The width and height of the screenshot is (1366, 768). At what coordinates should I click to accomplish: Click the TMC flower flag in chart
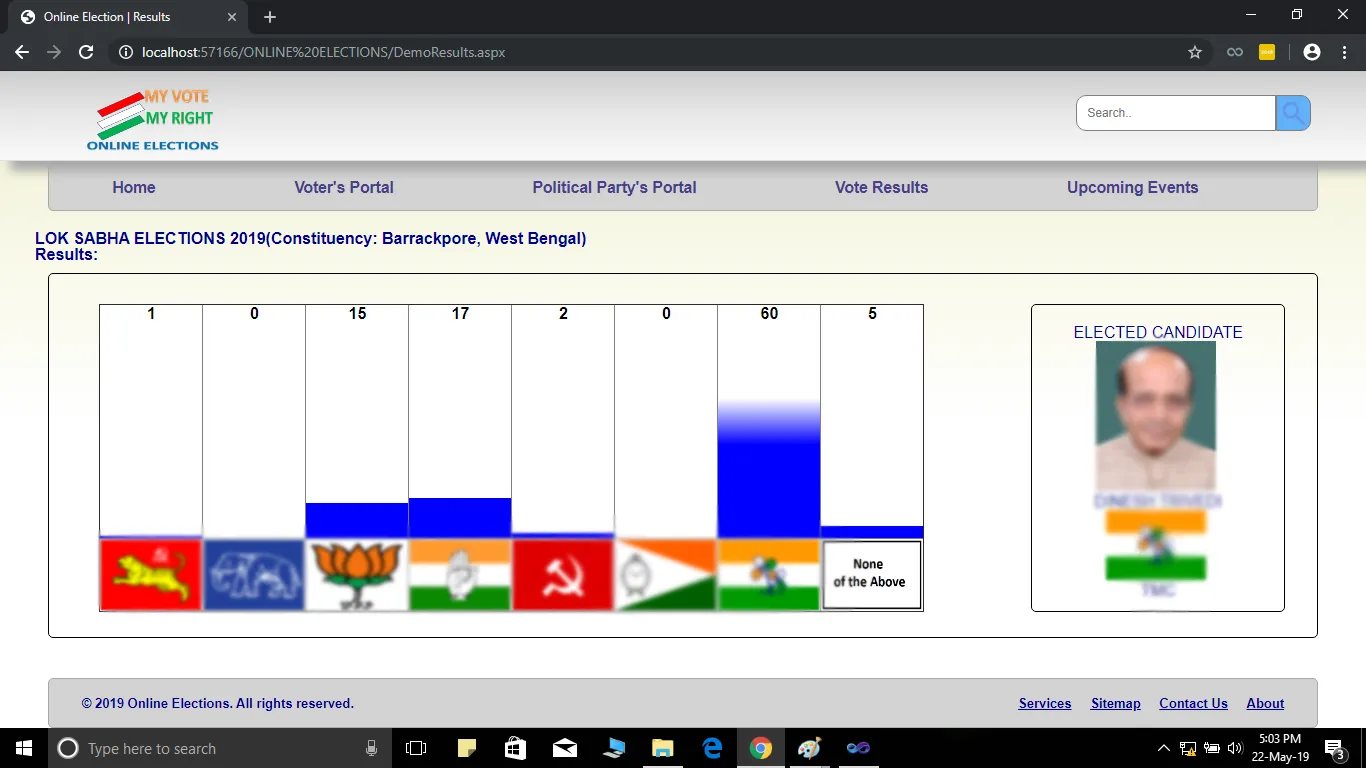click(769, 575)
